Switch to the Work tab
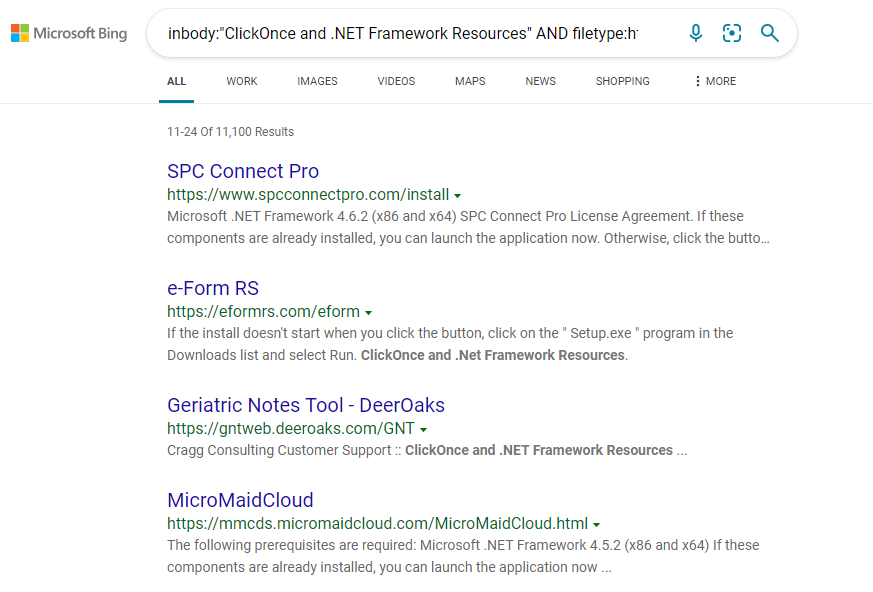This screenshot has height=592, width=873. (242, 81)
